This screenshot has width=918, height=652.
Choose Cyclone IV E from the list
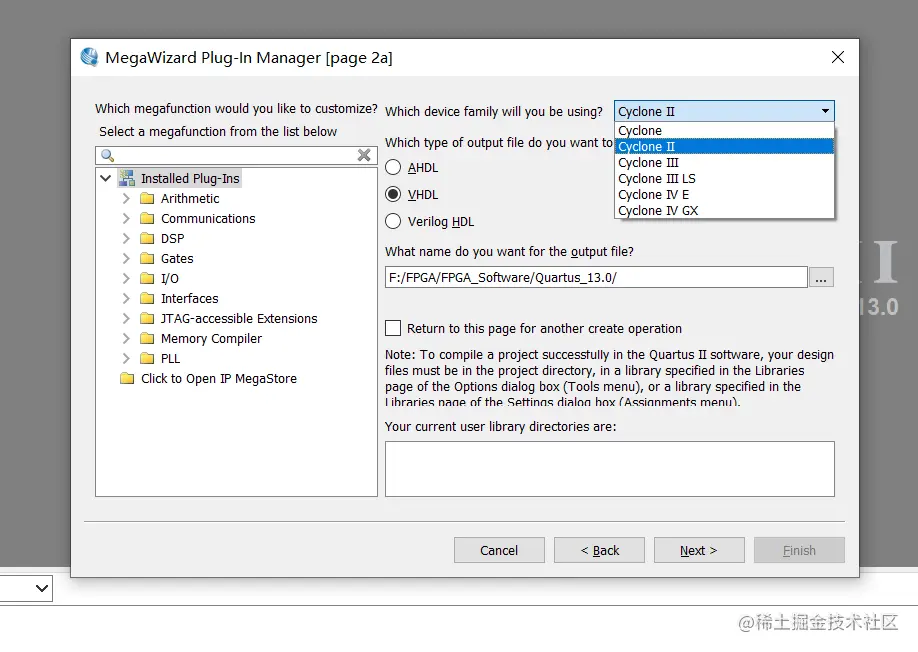(x=654, y=195)
